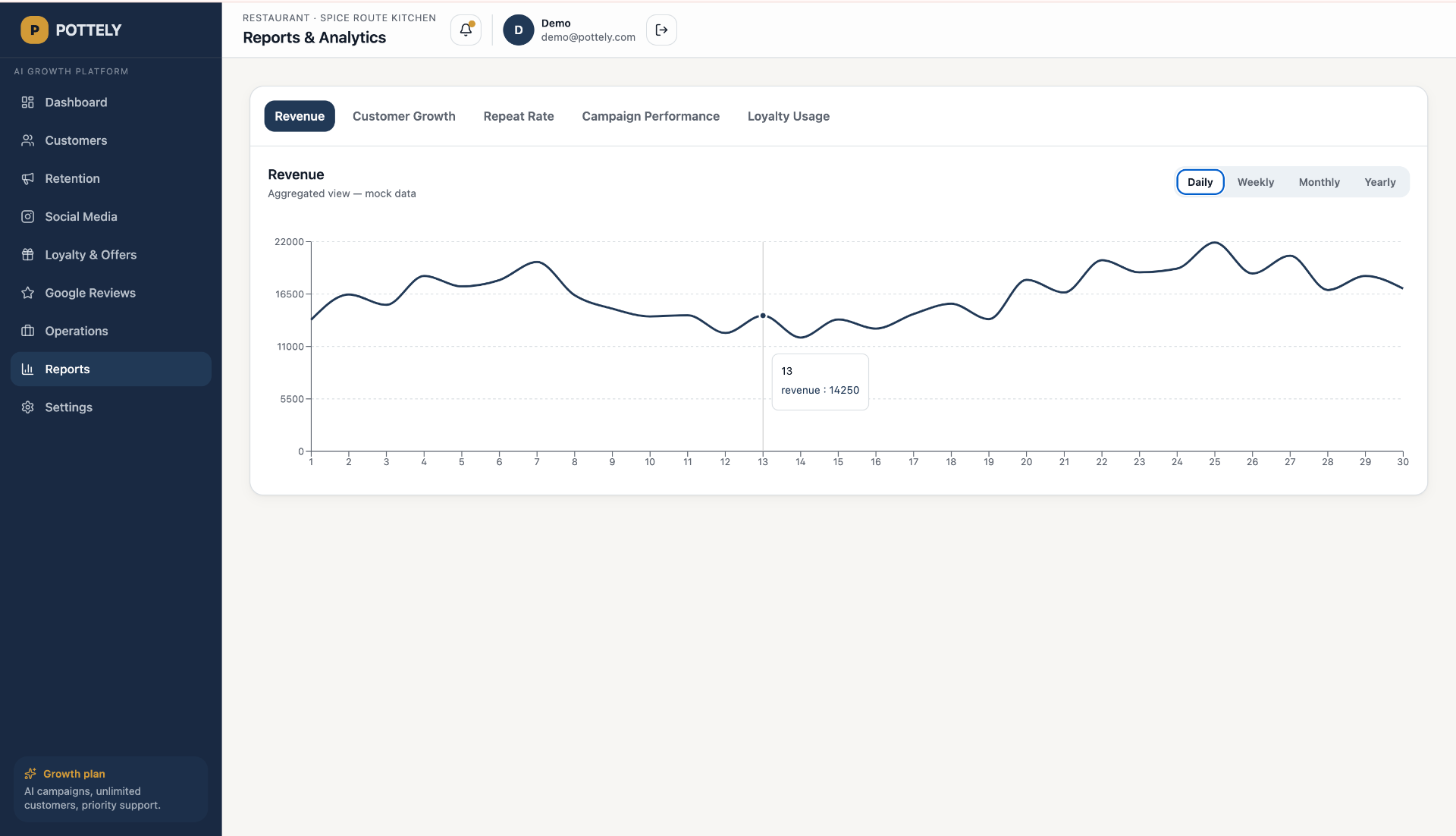Click the Operations briefcase icon

[28, 331]
